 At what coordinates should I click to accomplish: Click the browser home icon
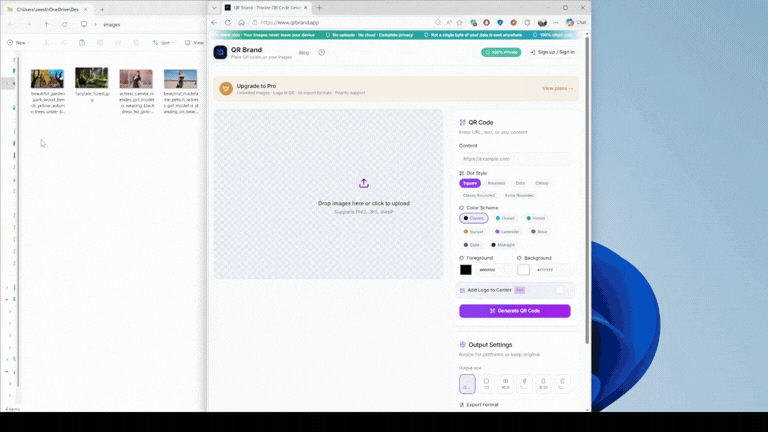click(x=241, y=22)
